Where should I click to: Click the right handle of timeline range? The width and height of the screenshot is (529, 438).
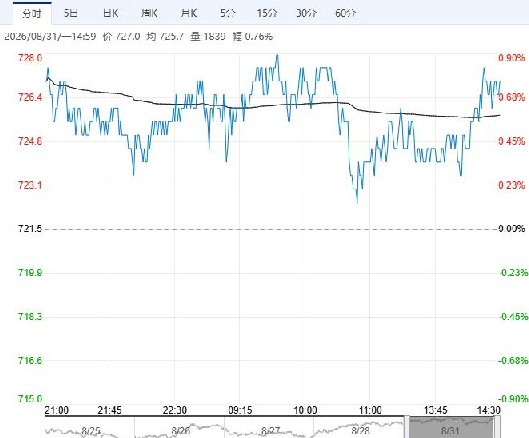coord(497,428)
